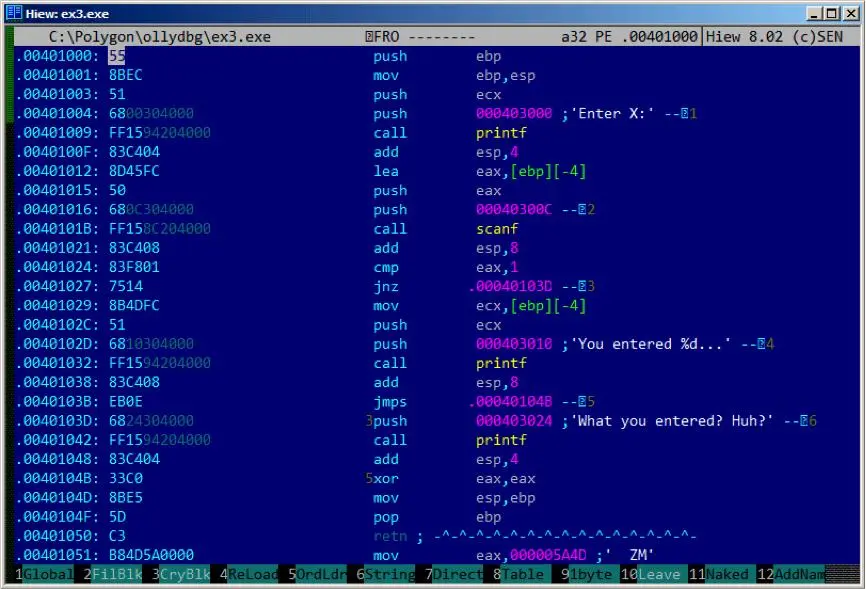The width and height of the screenshot is (866, 589).
Task: Click hex bytes FF158C204000
Action: click(160, 229)
